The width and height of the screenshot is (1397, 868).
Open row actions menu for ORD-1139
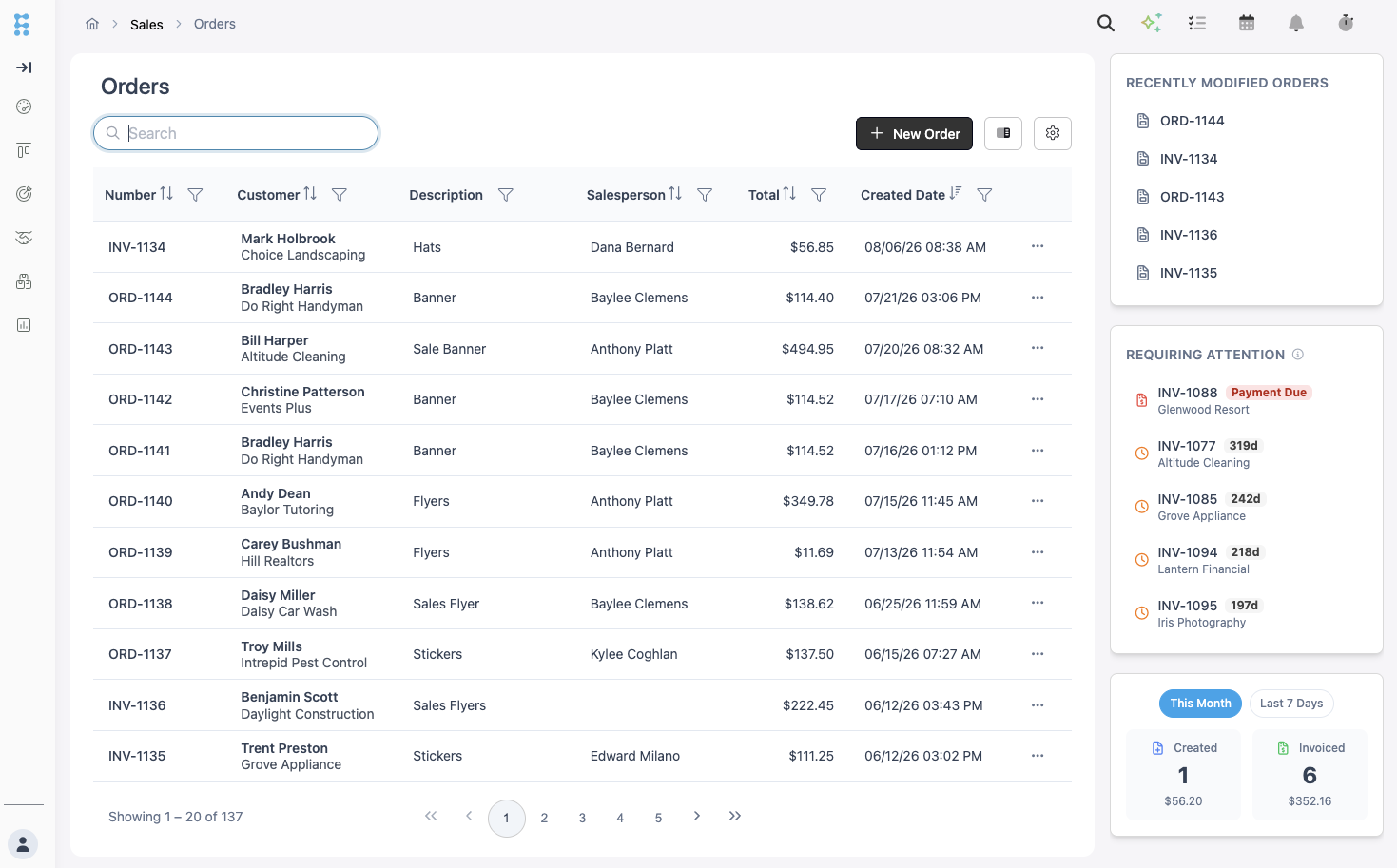(1038, 552)
